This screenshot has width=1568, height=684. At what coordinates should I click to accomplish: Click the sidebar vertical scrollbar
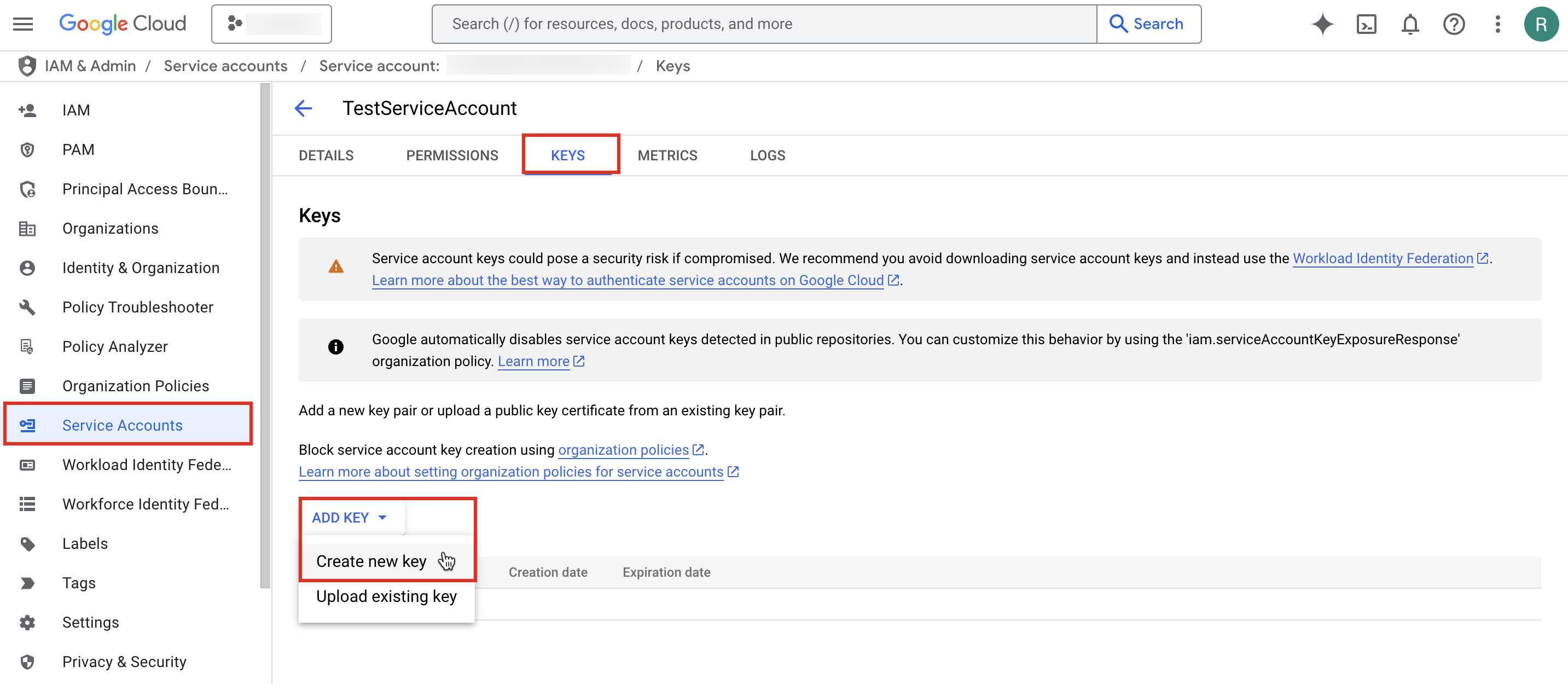265,336
